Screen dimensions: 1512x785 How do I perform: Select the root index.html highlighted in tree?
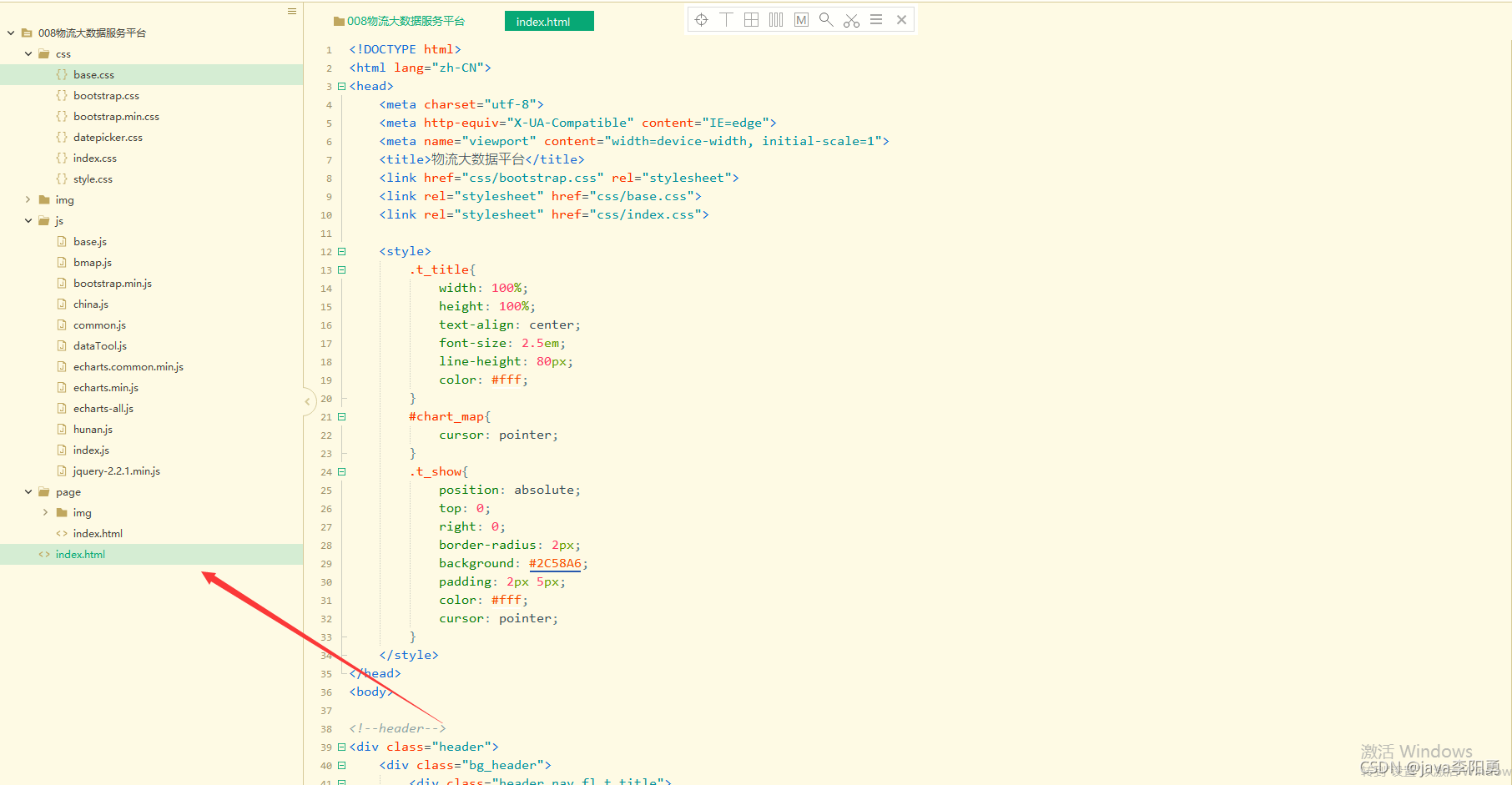[151, 555]
